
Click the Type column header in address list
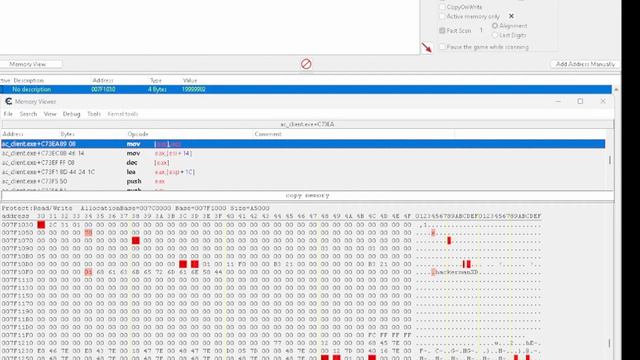tap(156, 80)
